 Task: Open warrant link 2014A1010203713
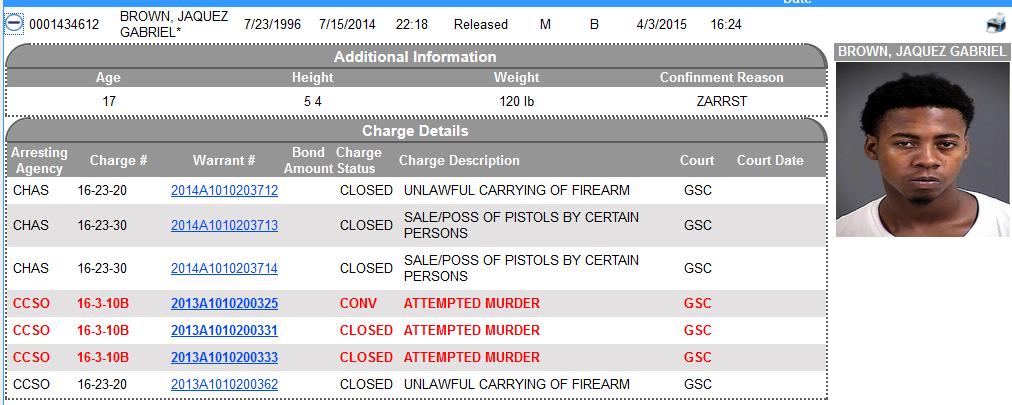tap(224, 226)
